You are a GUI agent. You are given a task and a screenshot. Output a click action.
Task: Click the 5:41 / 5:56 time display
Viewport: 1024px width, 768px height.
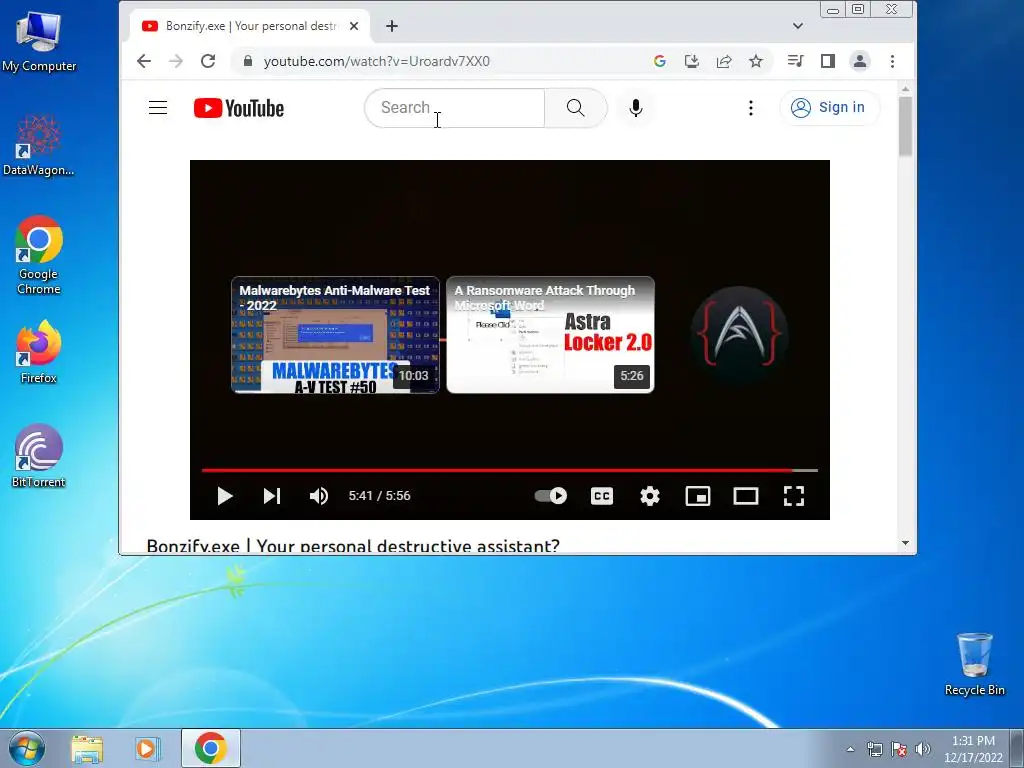click(x=379, y=496)
